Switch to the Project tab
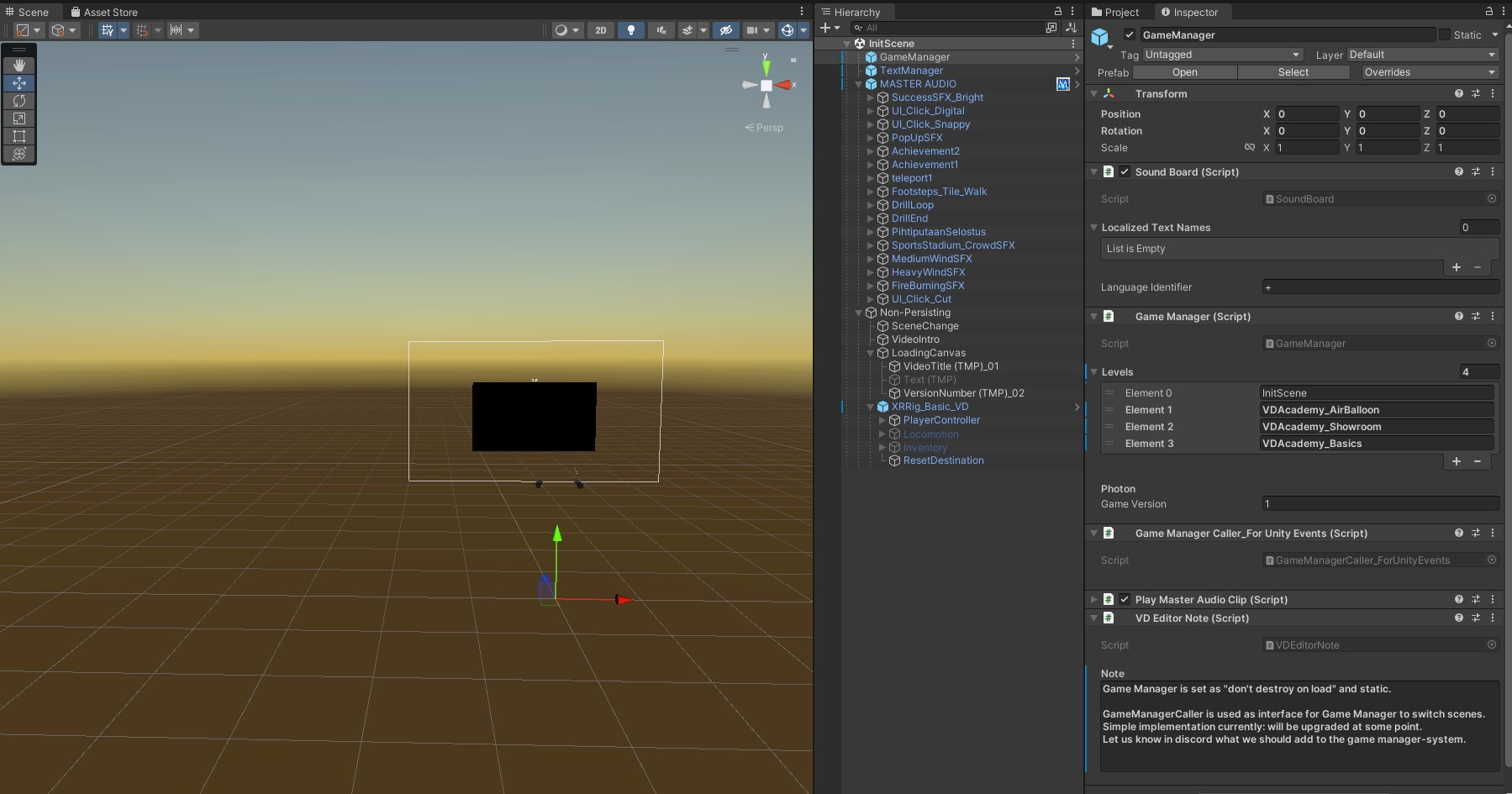The width and height of the screenshot is (1512, 794). 1116,12
